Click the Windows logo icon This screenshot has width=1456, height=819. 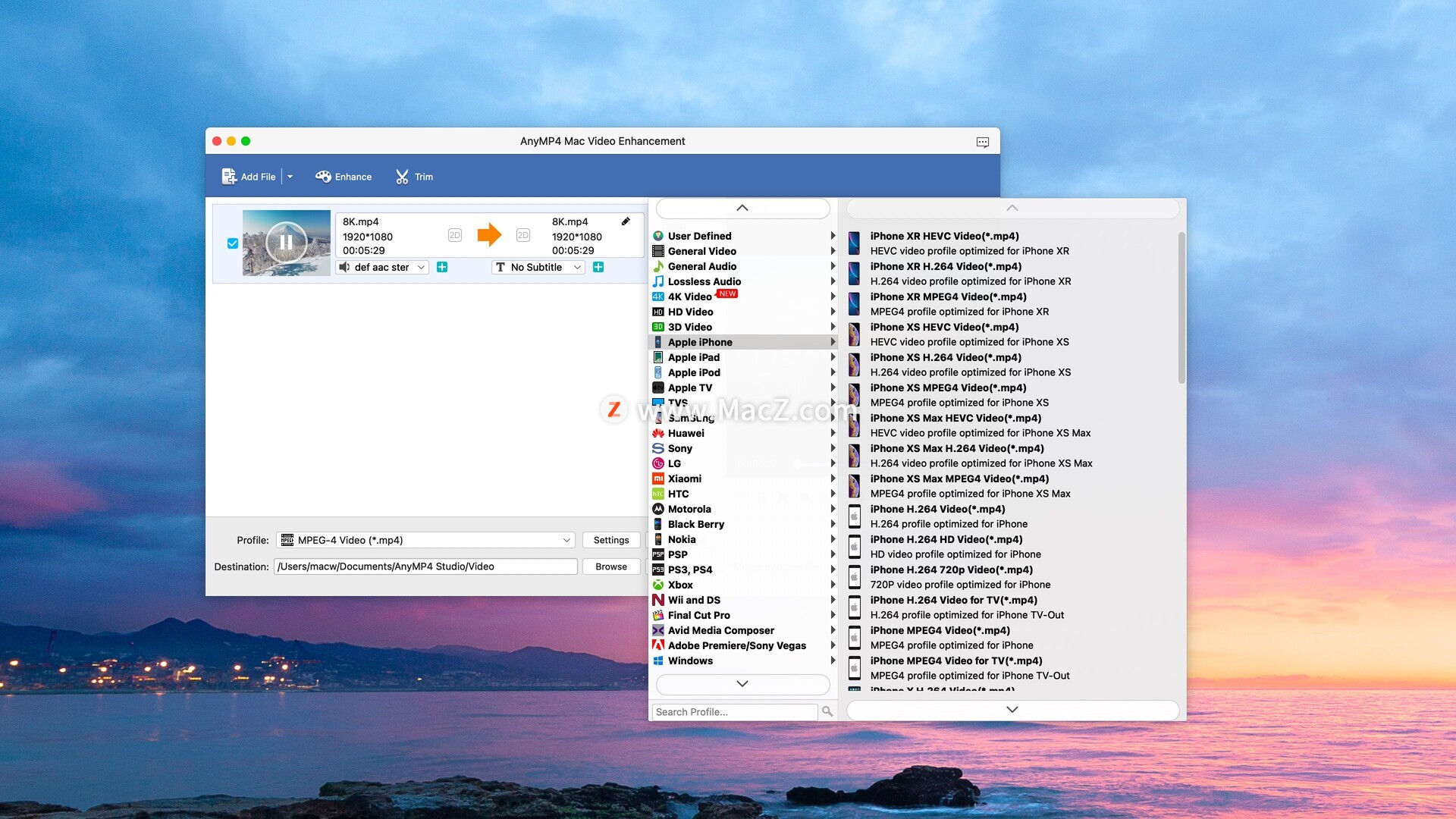point(658,661)
